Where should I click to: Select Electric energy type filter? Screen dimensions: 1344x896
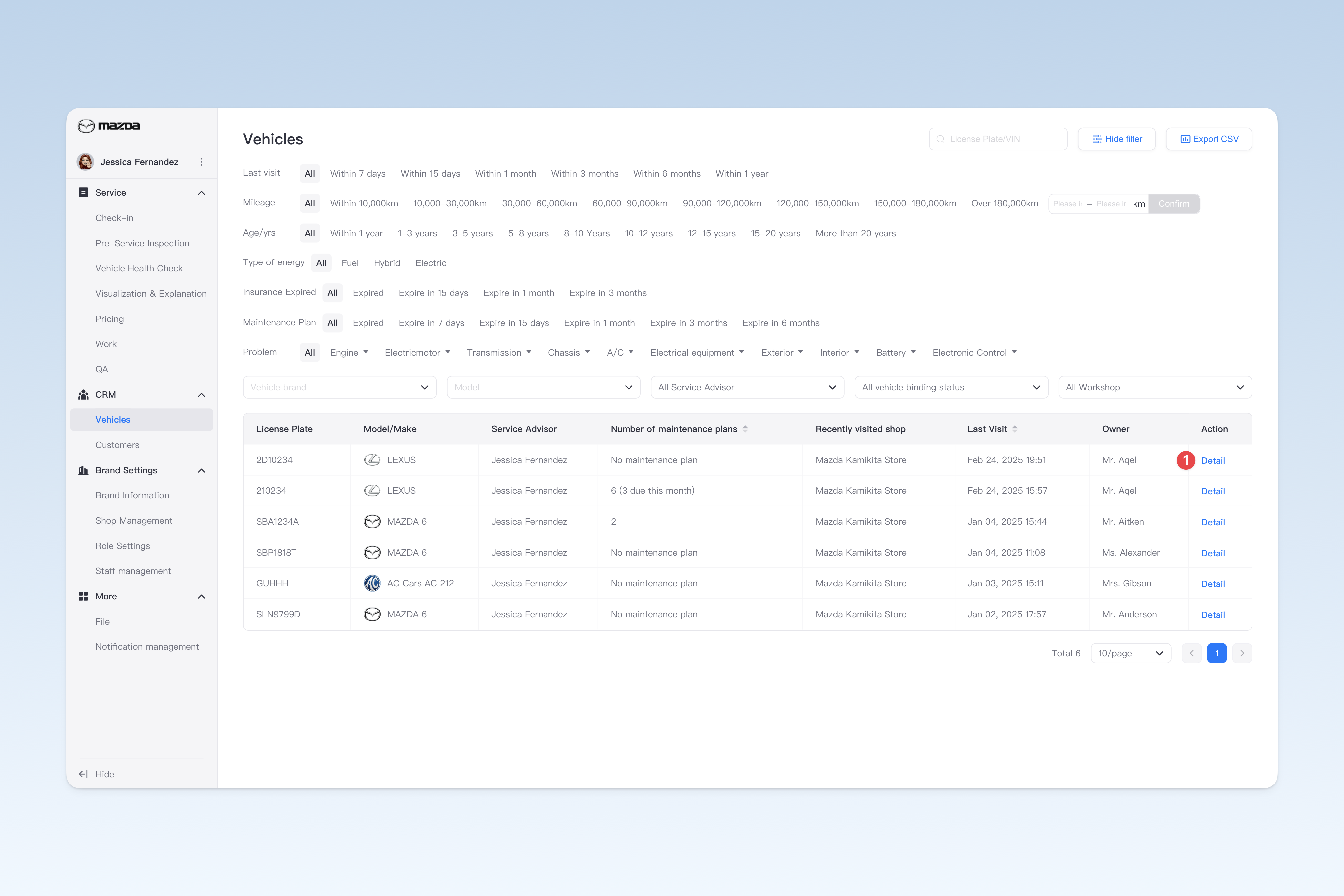point(431,263)
